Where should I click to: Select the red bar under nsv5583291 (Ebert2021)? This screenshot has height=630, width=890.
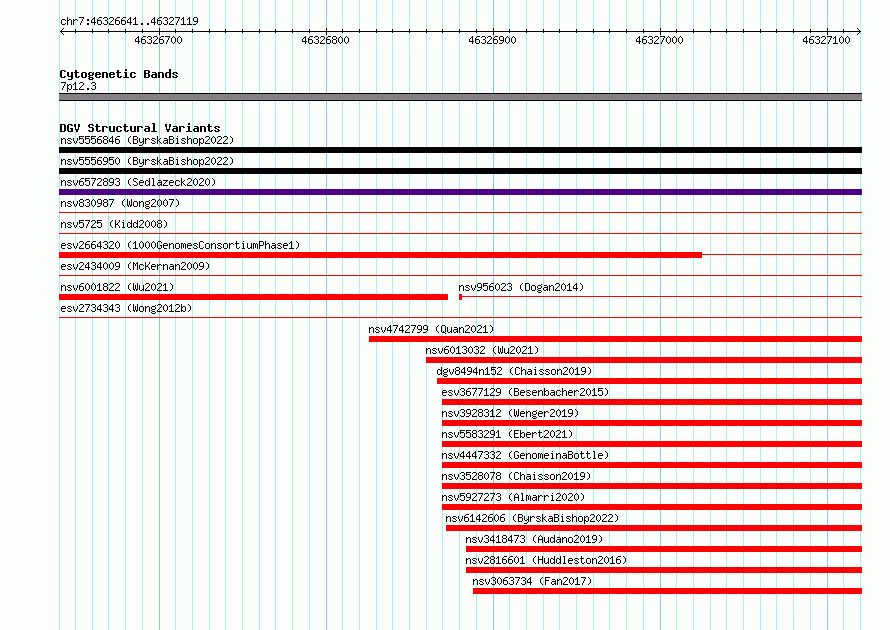point(652,444)
